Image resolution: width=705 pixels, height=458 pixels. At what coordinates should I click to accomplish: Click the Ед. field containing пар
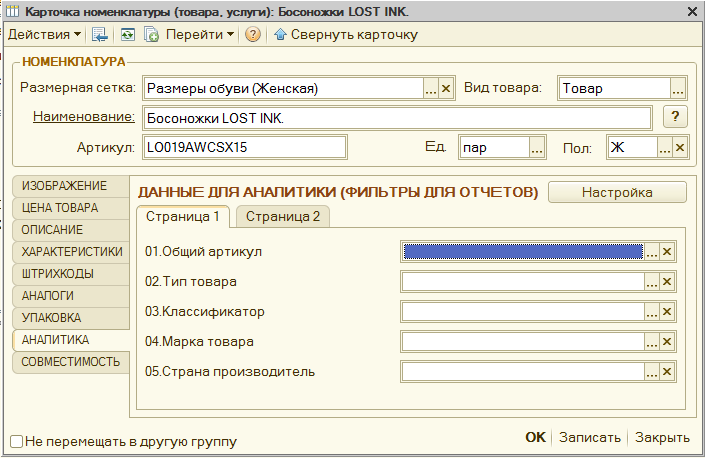click(x=495, y=147)
